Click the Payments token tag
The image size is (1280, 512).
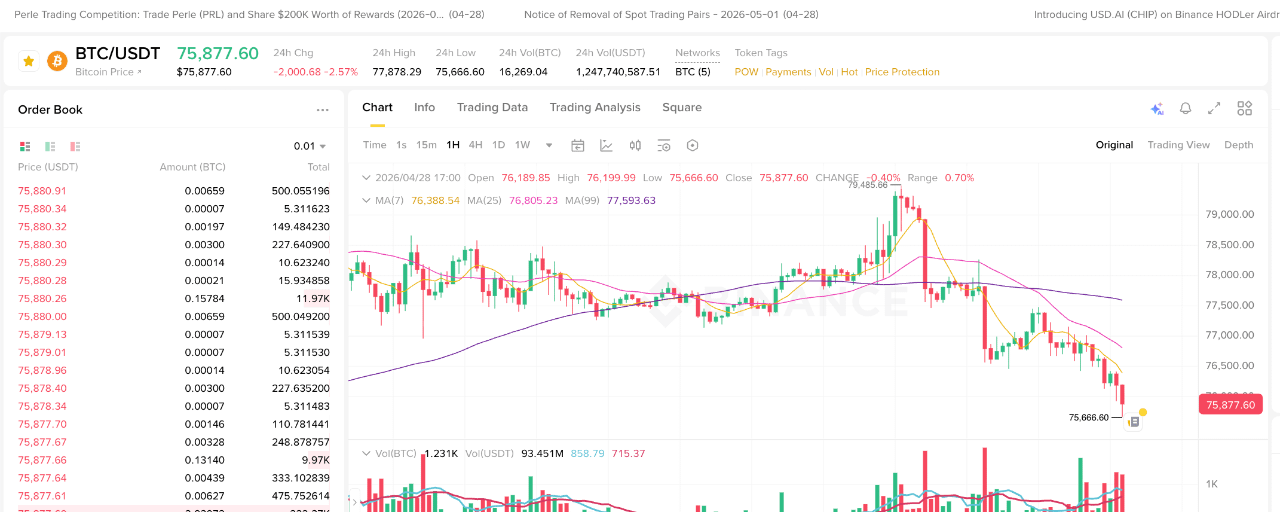pos(788,72)
